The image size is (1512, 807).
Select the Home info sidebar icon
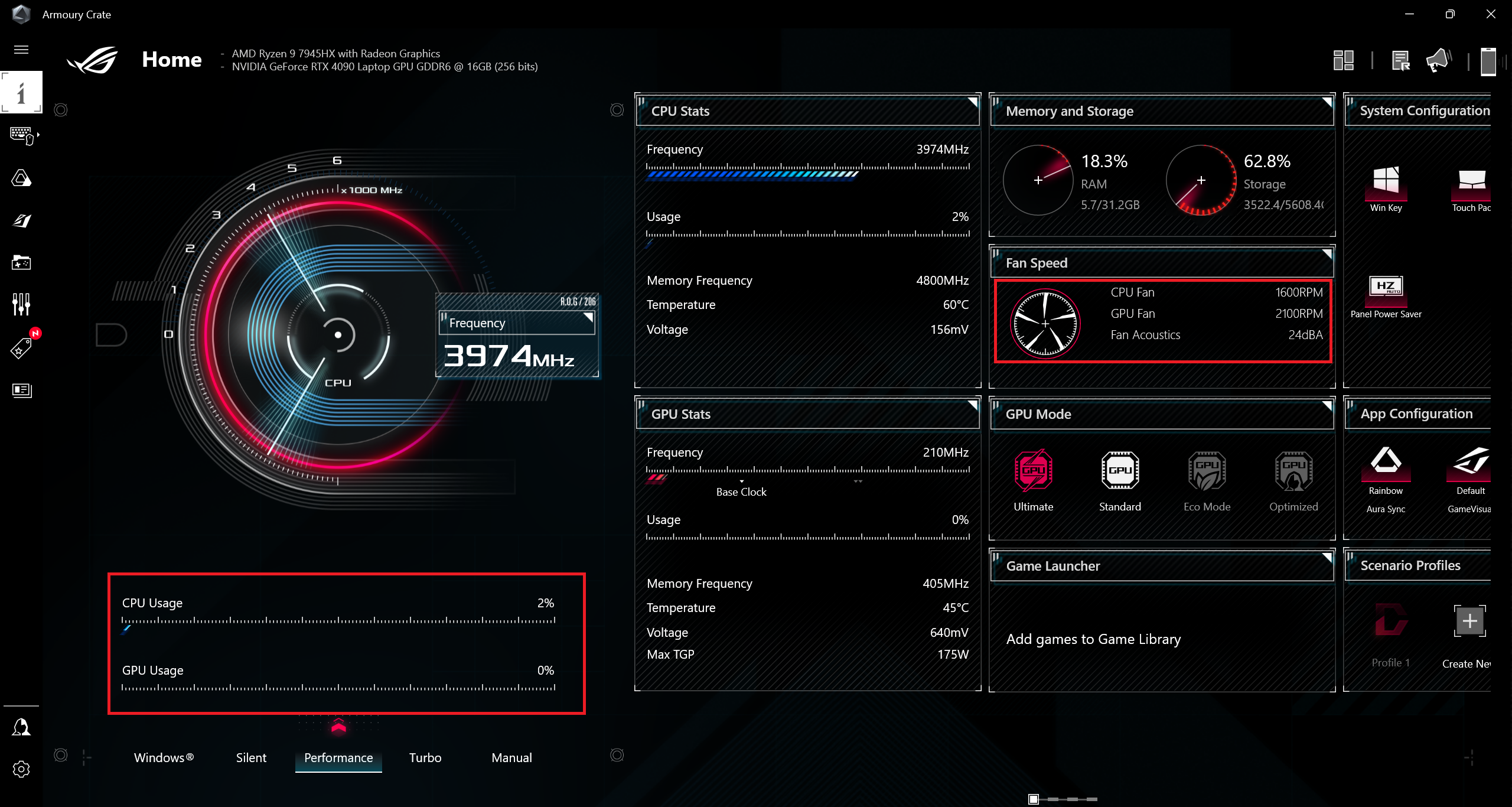[x=21, y=92]
